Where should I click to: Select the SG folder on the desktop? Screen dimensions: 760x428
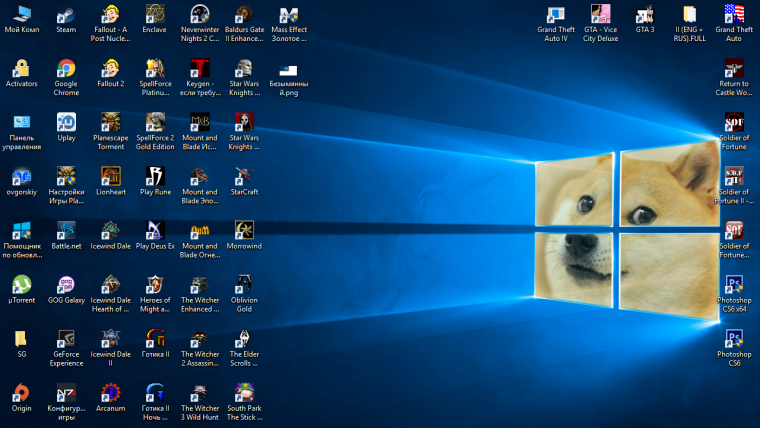pos(21,338)
